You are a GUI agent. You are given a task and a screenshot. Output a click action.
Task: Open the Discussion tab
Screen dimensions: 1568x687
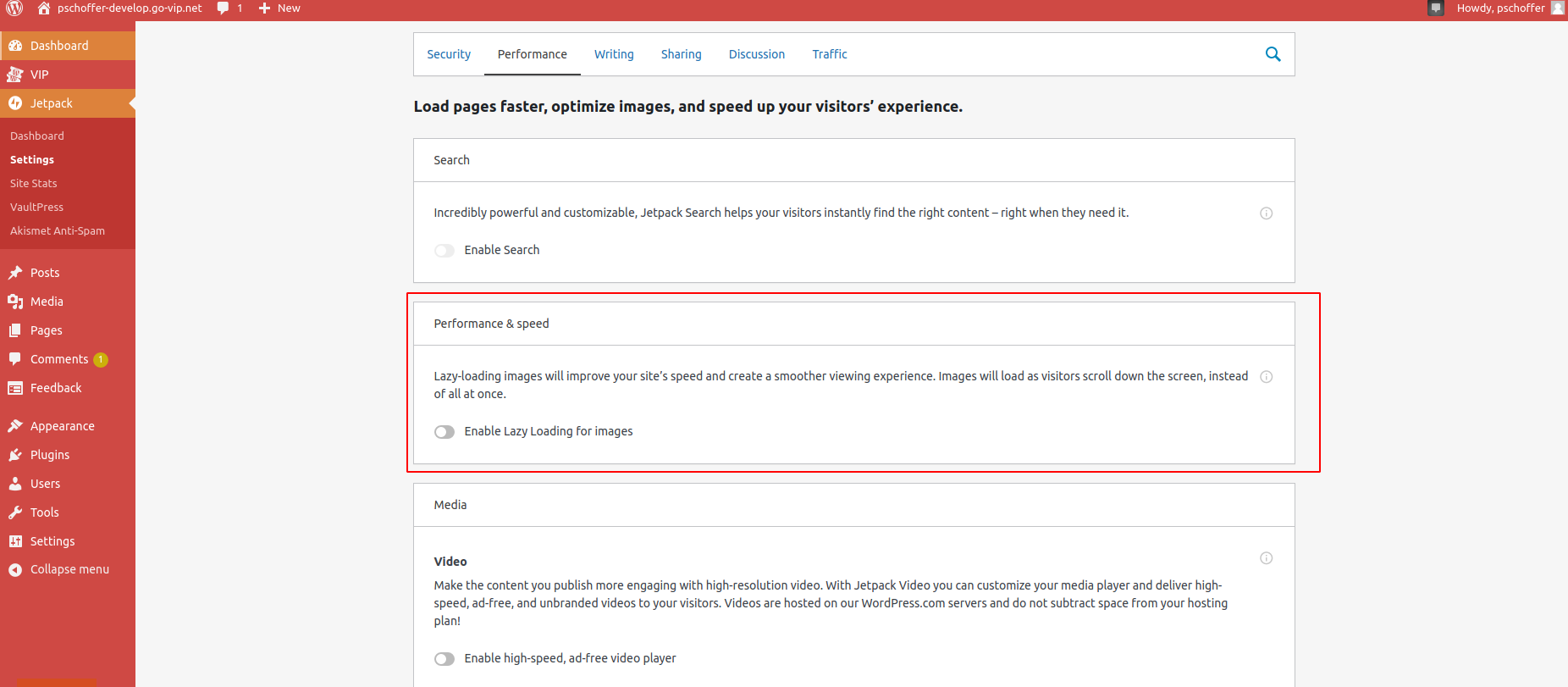pyautogui.click(x=757, y=54)
